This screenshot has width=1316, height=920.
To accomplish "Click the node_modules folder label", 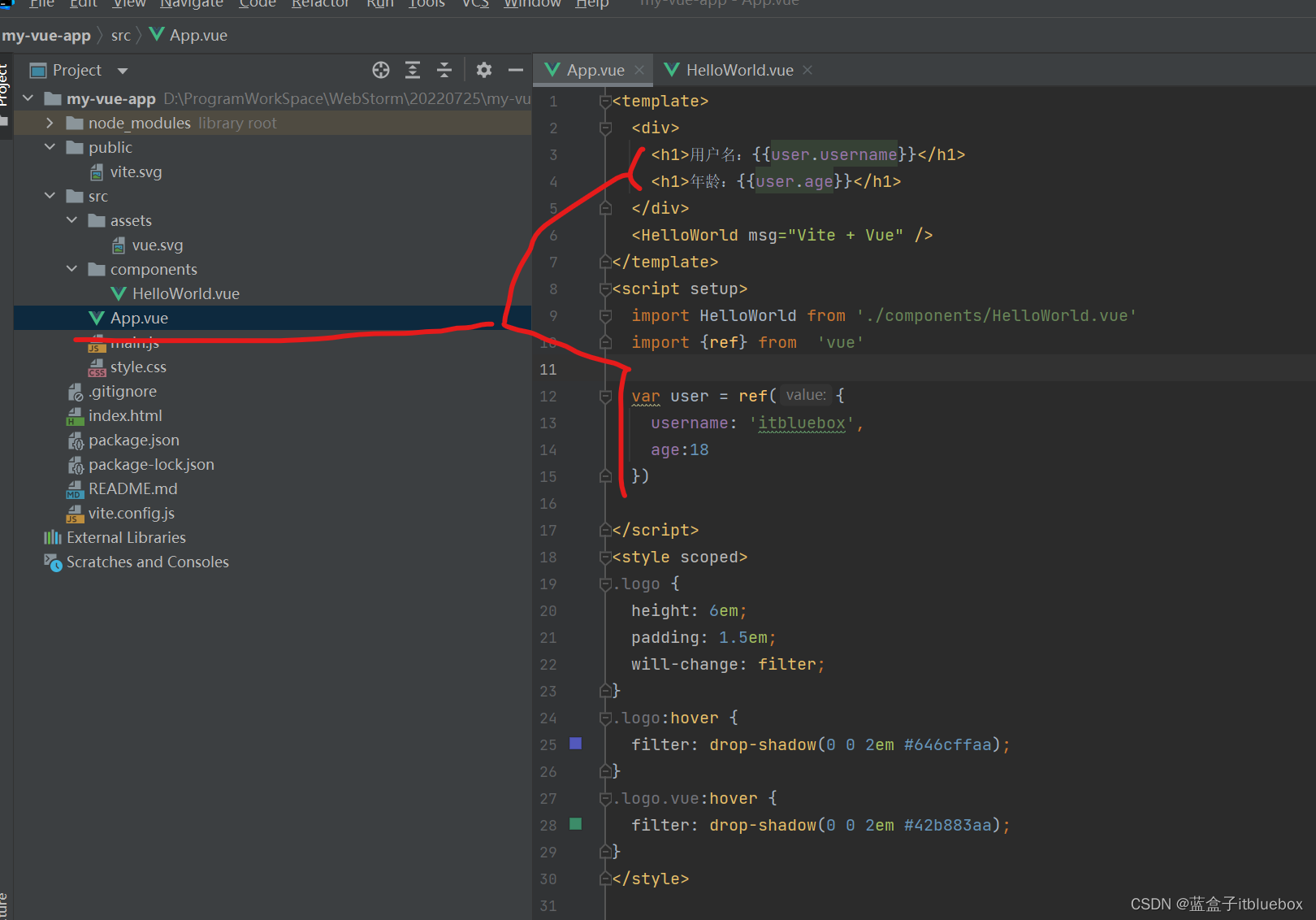I will 139,123.
